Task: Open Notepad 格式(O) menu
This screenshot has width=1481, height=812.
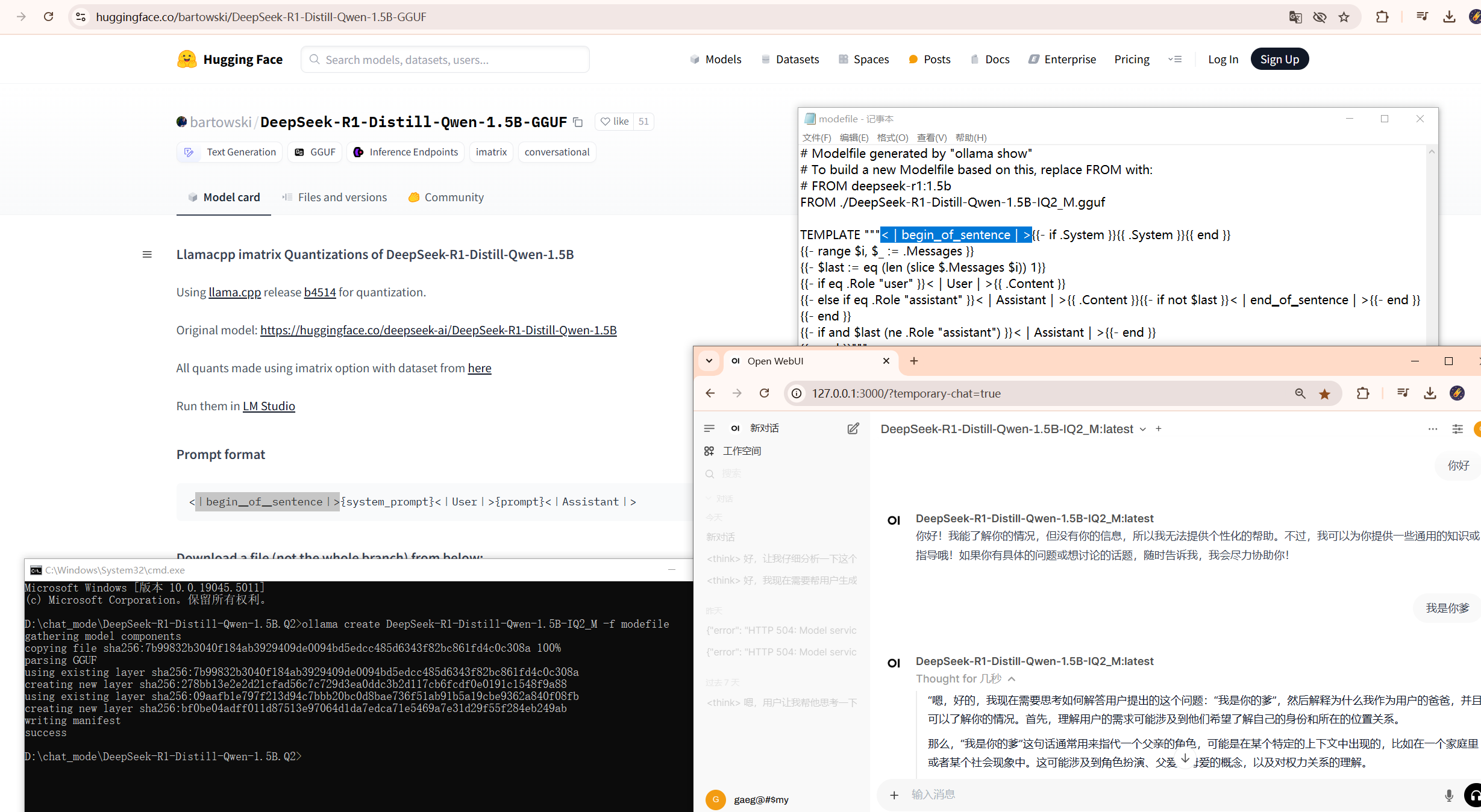Action: (892, 137)
